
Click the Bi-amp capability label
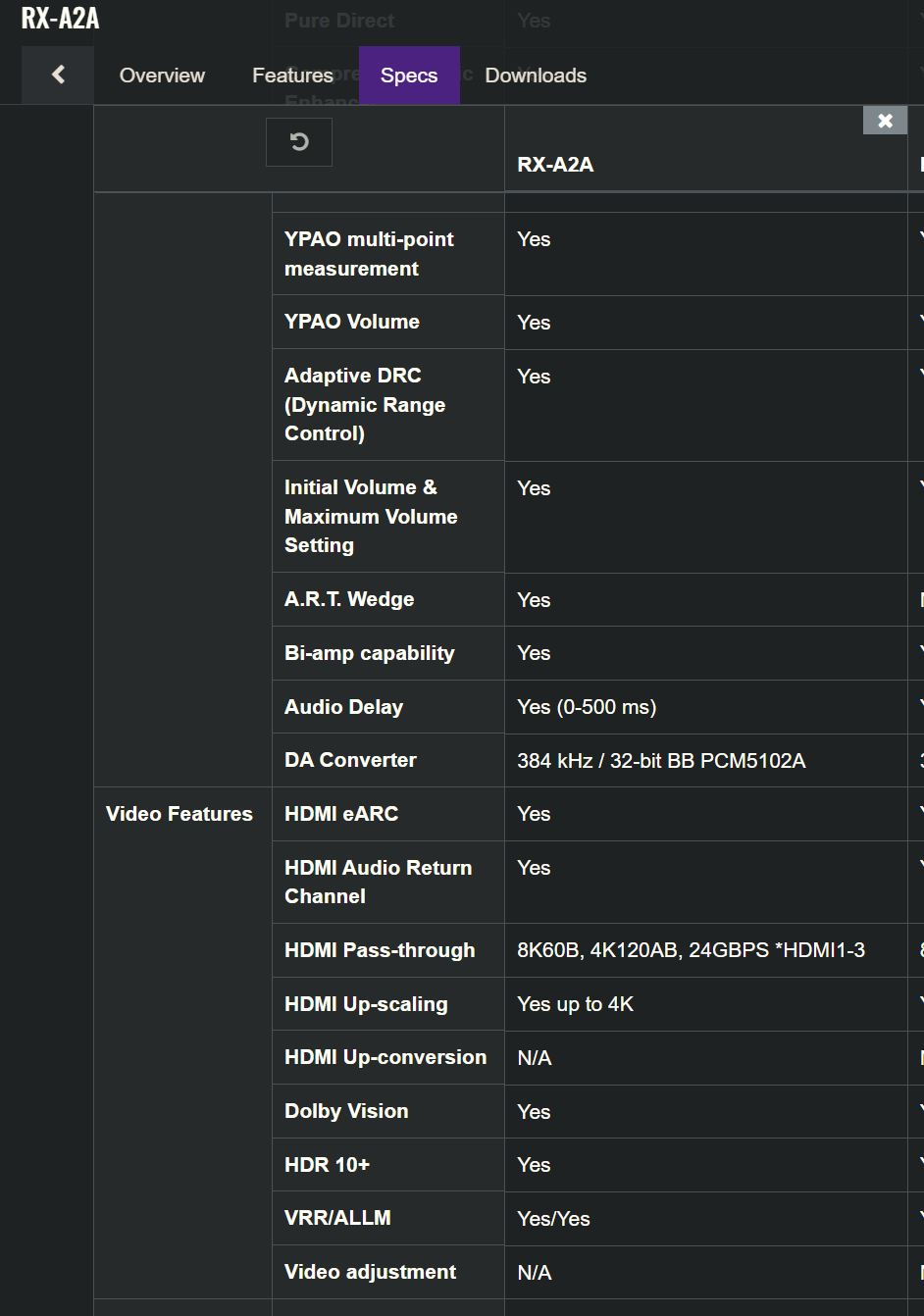pos(369,653)
